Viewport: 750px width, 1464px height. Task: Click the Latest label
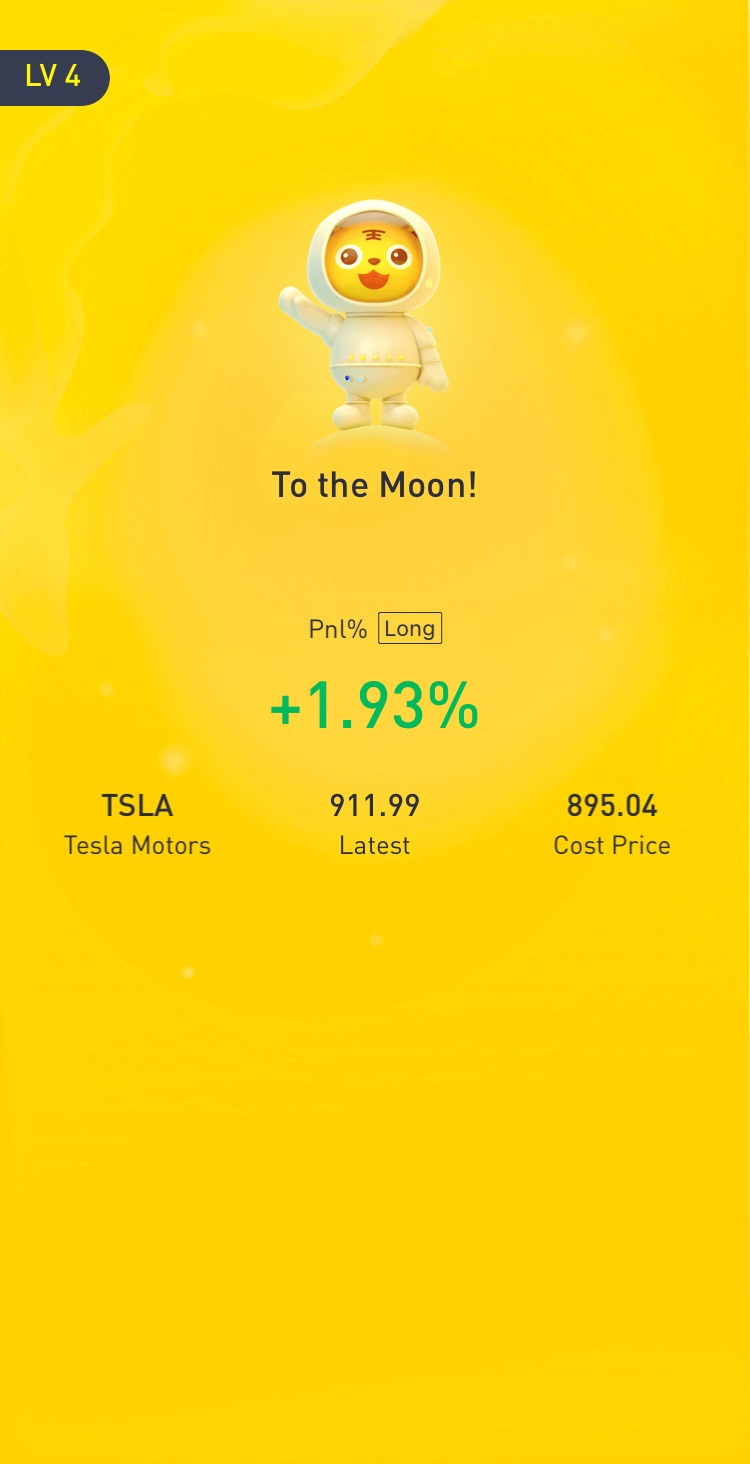coord(375,845)
